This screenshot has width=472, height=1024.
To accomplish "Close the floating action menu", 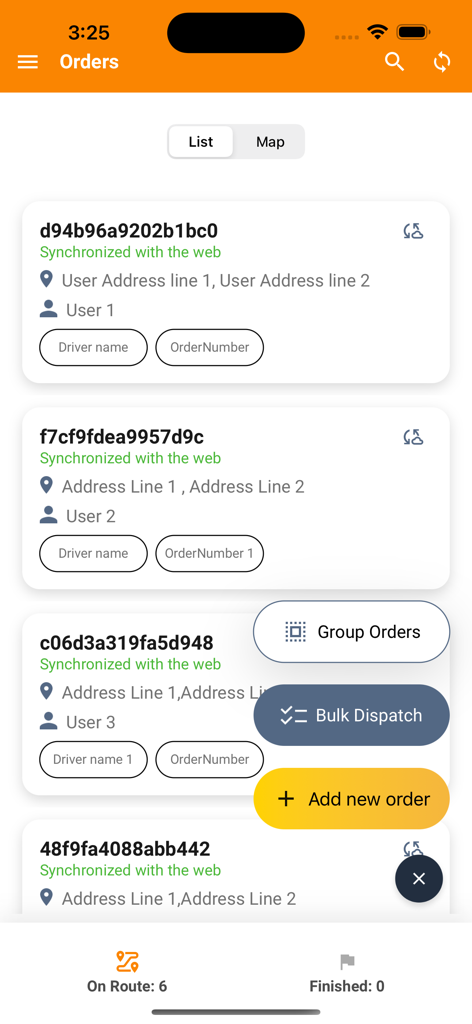I will (419, 879).
